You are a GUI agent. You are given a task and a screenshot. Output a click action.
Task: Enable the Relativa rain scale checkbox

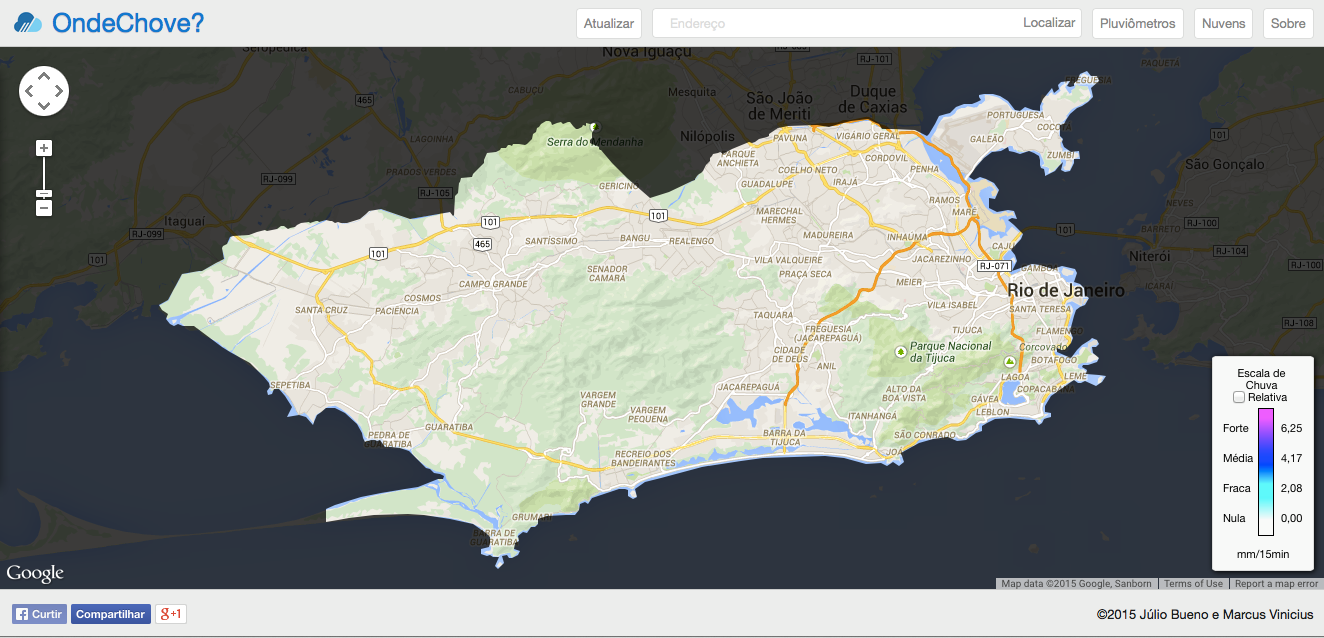point(1239,397)
